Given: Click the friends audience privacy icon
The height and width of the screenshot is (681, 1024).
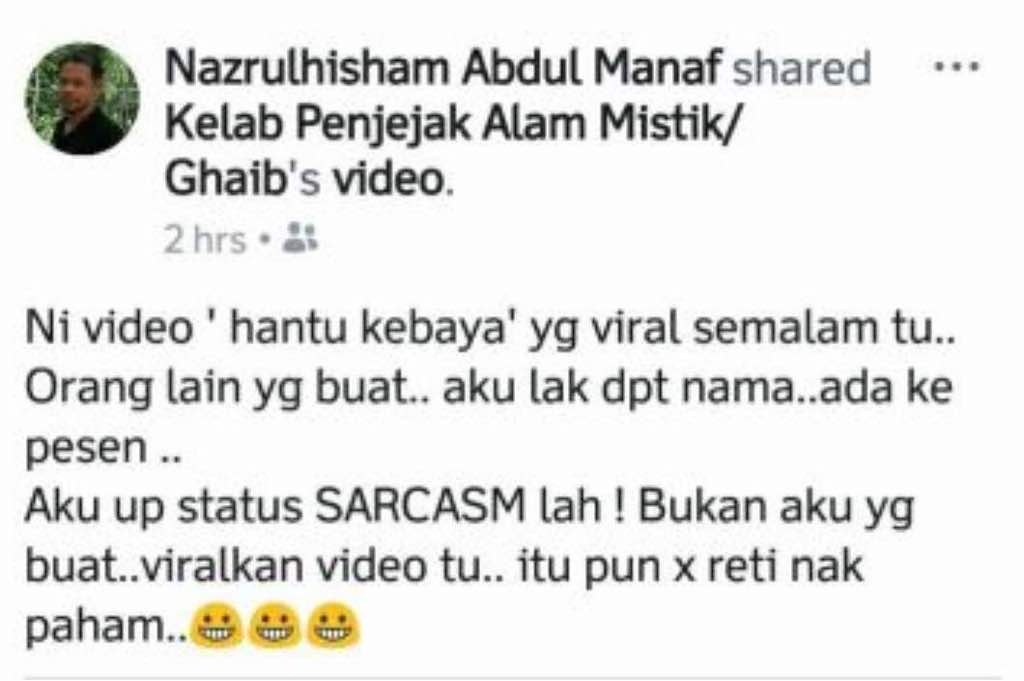Looking at the screenshot, I should (300, 238).
